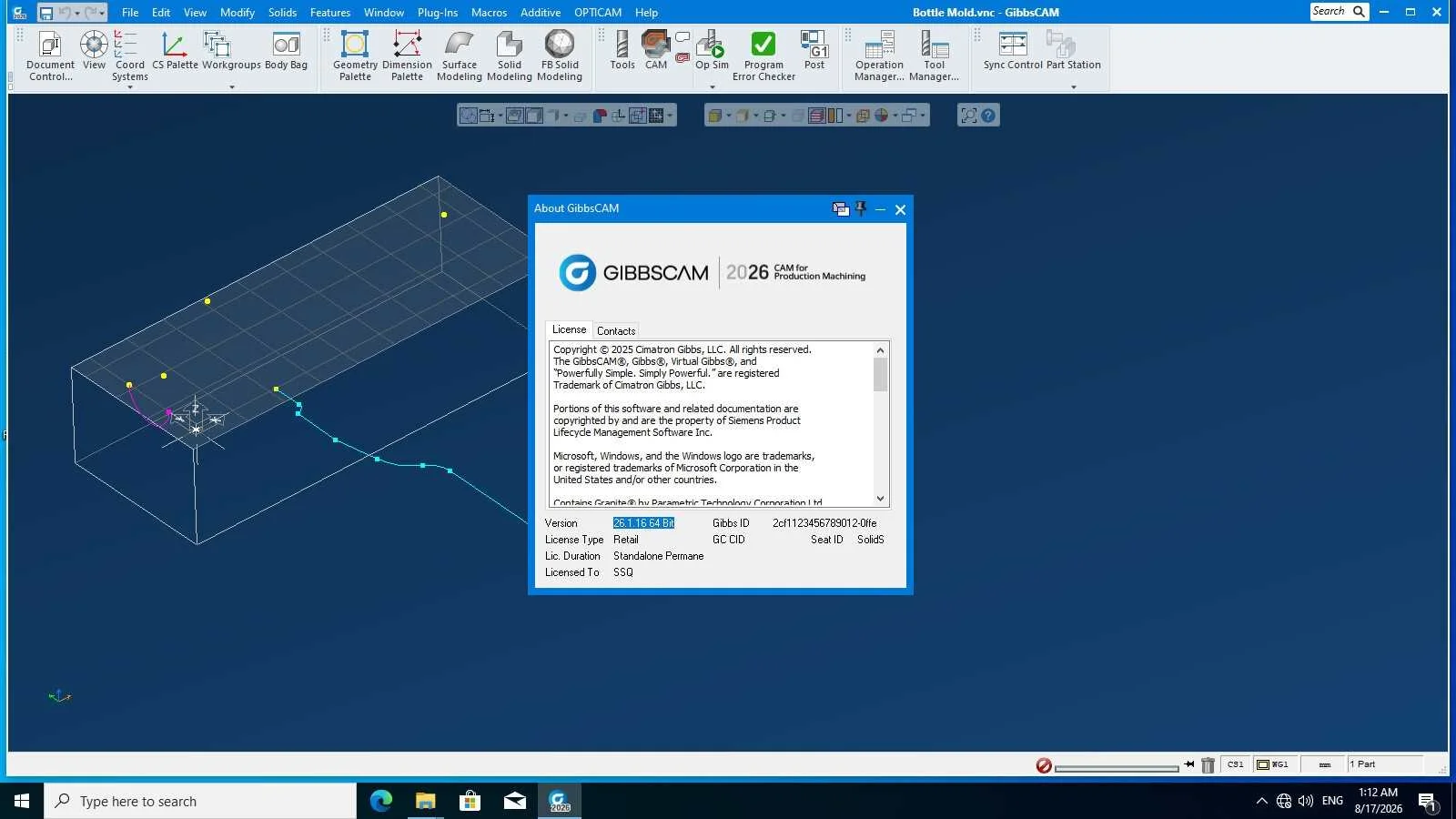Open Tool Manager
The width and height of the screenshot is (1456, 819).
(x=934, y=56)
